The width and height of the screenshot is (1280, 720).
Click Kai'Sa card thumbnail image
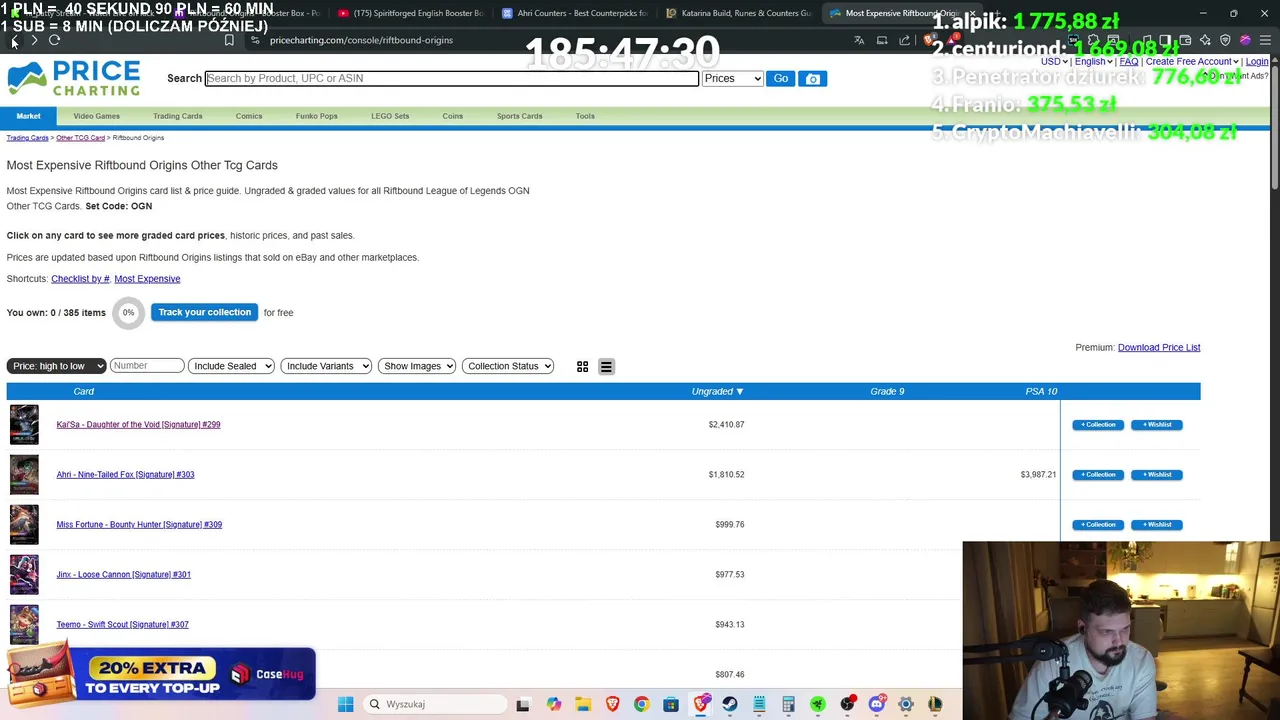coord(24,424)
